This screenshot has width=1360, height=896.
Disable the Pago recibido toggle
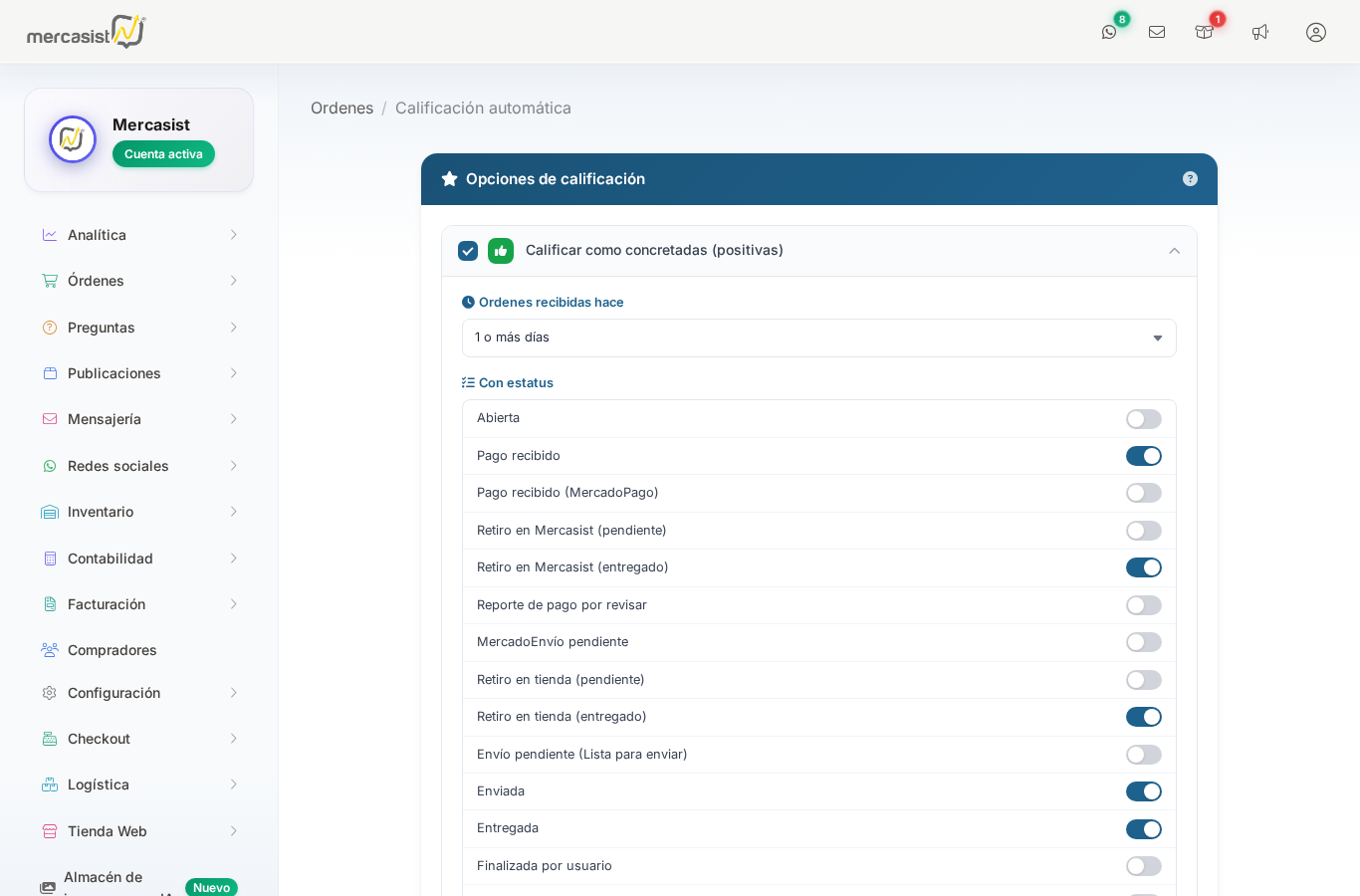click(1143, 456)
